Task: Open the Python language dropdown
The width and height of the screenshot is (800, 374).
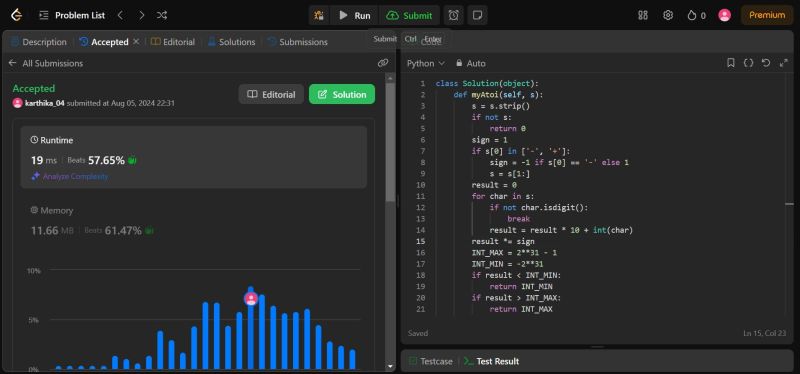Action: (426, 63)
